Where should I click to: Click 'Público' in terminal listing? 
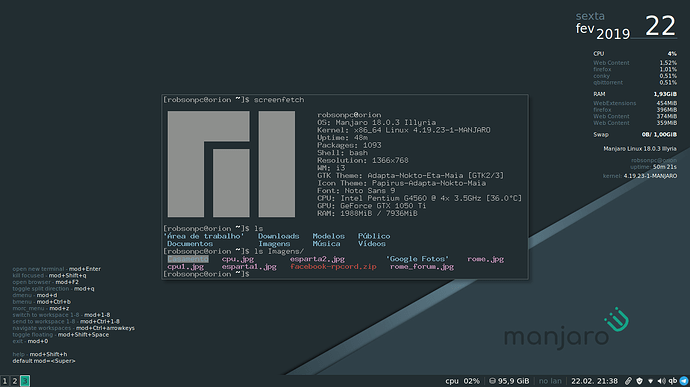[374, 236]
